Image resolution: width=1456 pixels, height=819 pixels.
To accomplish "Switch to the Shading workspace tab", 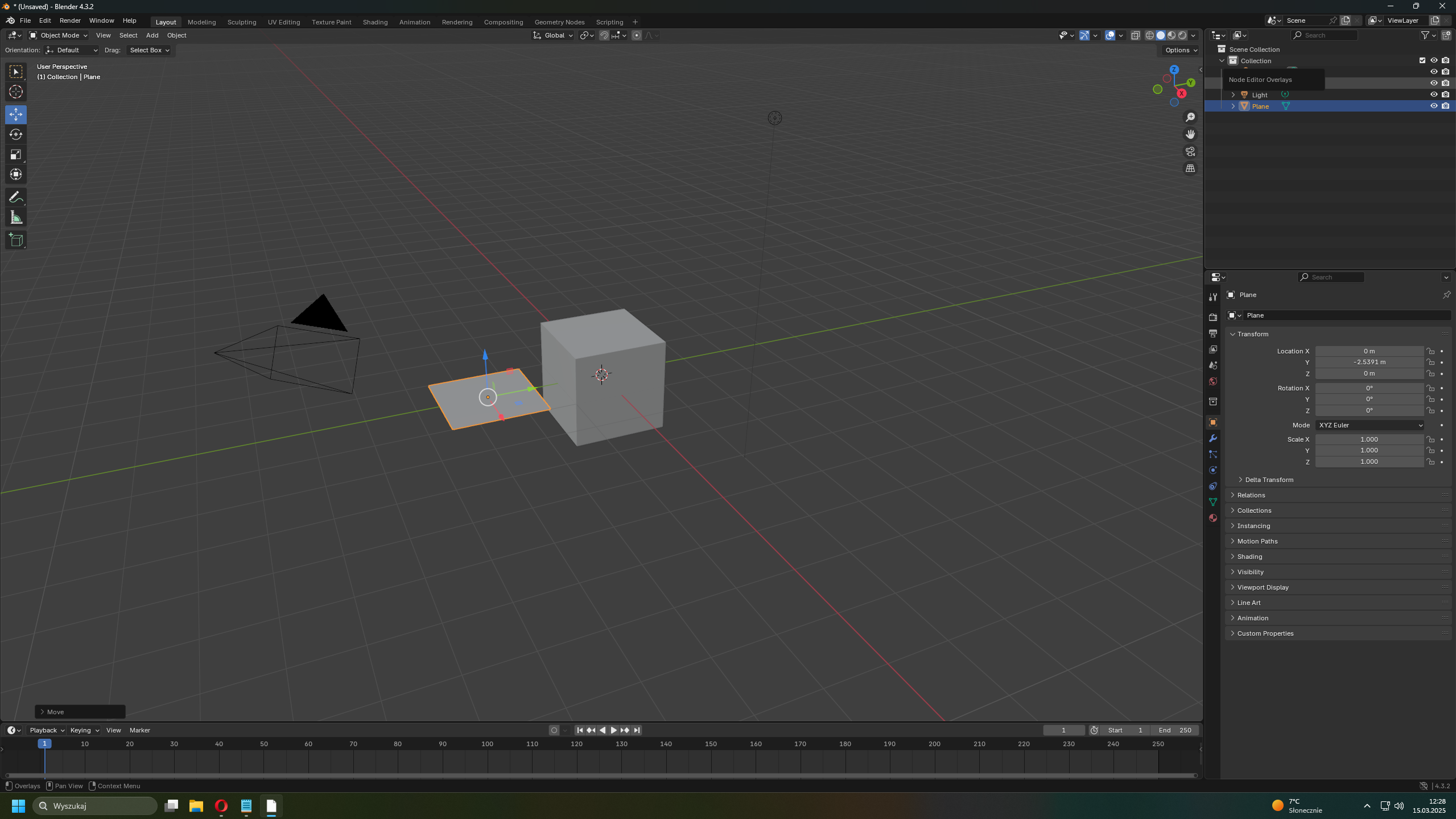I will click(375, 22).
